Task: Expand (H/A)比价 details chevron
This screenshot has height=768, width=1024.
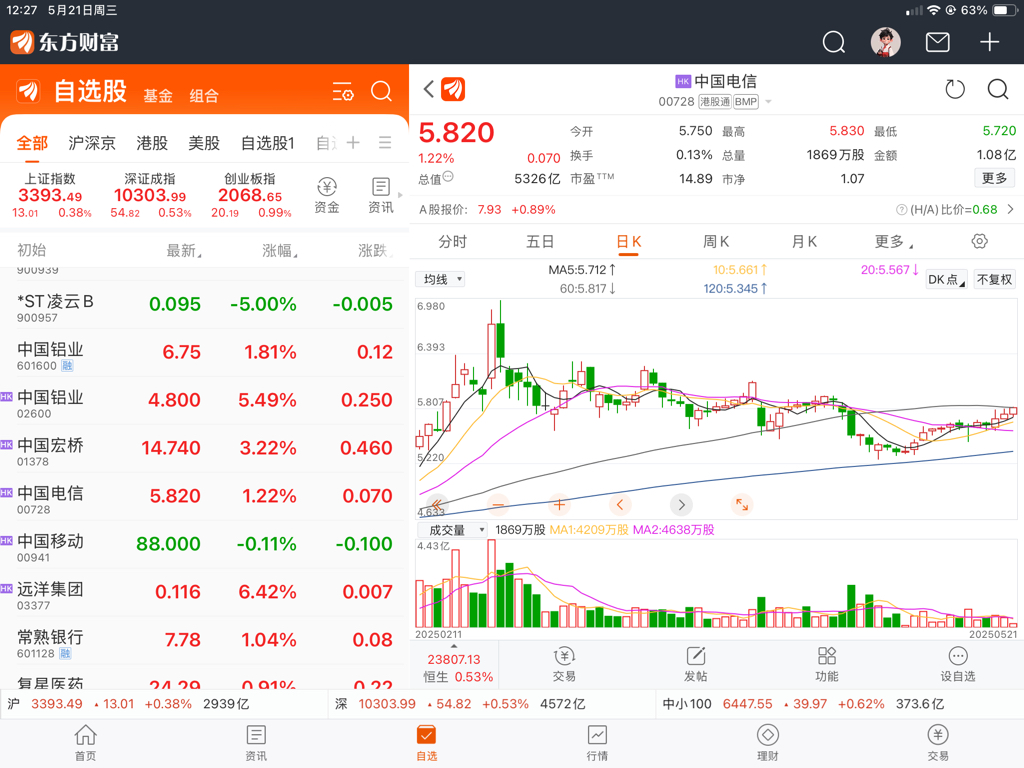Action: click(x=1010, y=210)
